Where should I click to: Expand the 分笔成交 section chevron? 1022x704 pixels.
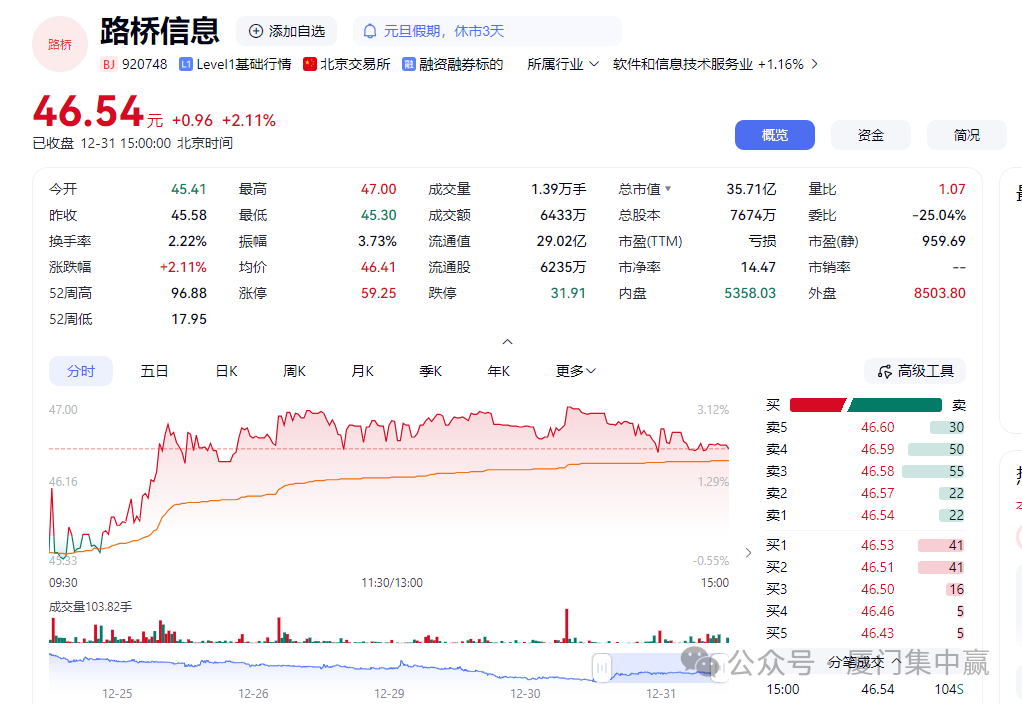click(897, 662)
